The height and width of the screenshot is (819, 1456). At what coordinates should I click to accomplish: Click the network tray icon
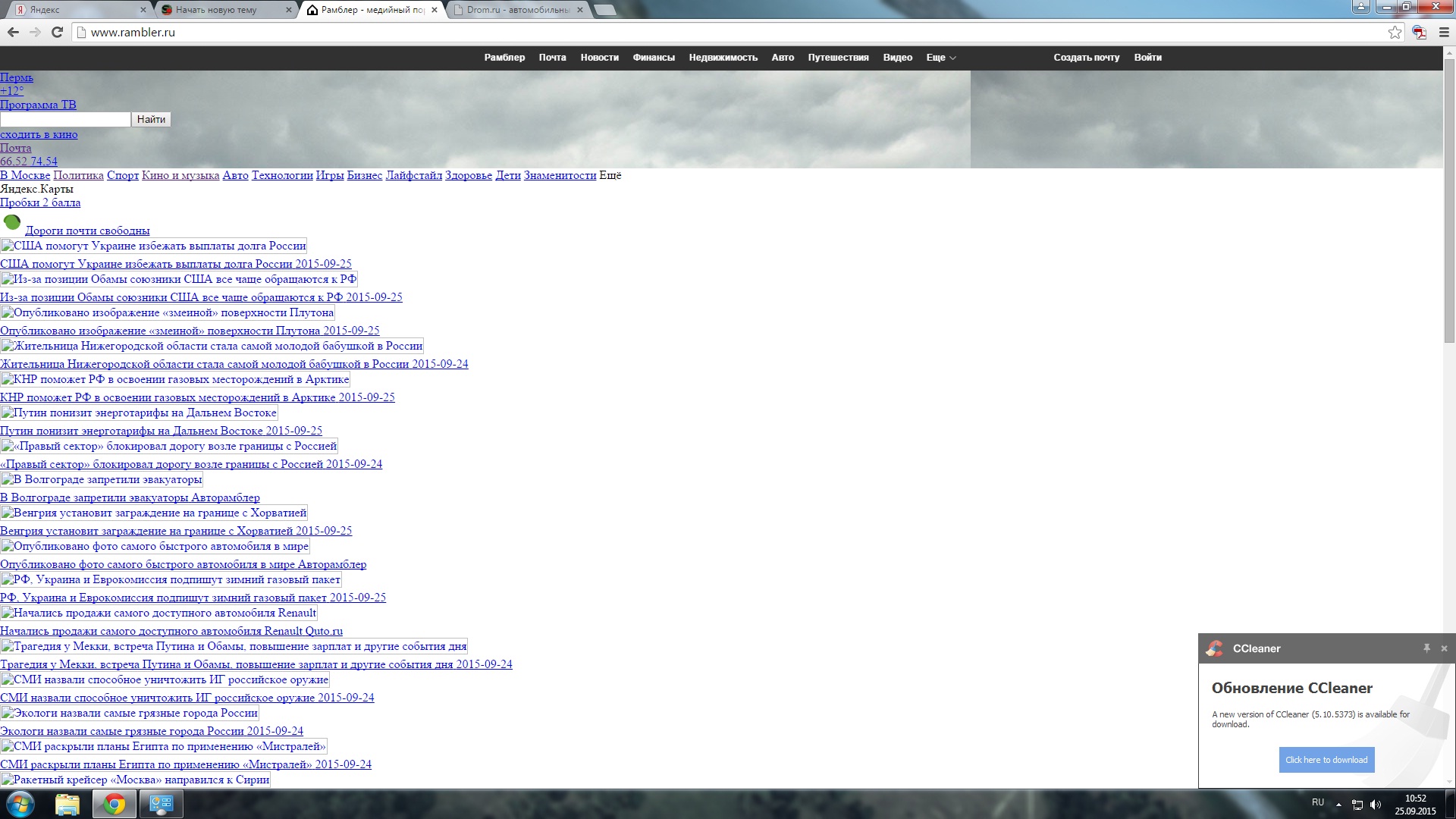pos(1357,805)
